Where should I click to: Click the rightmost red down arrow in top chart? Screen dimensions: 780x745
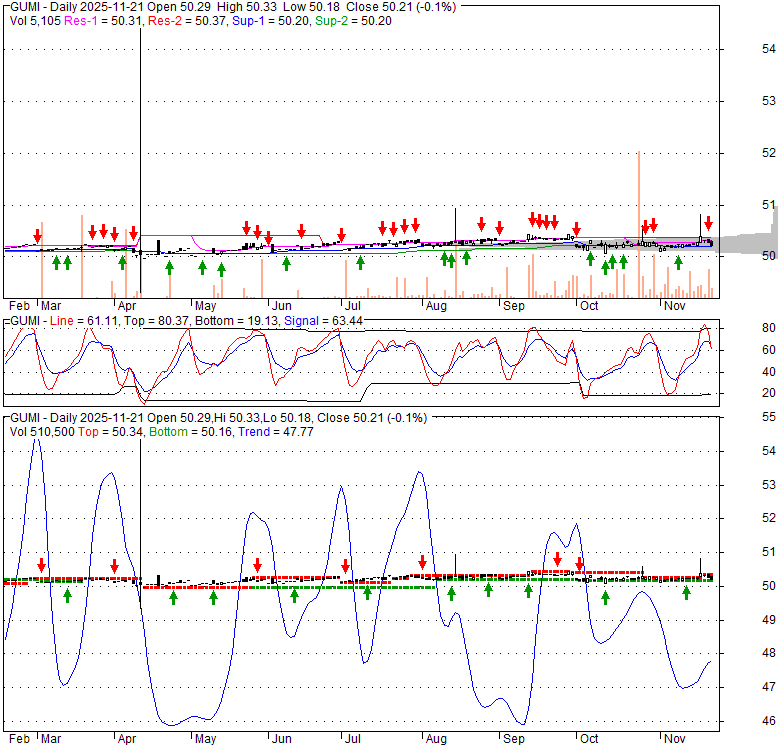click(x=708, y=223)
